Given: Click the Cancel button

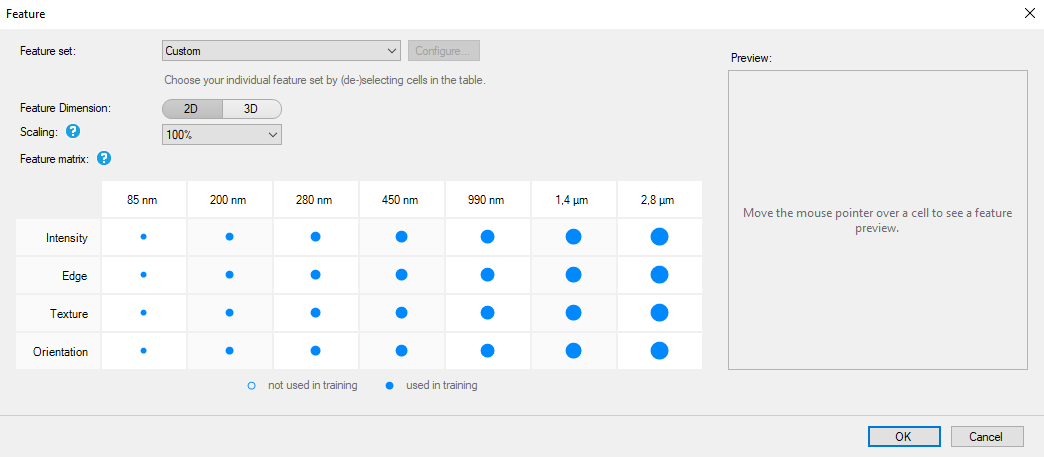Looking at the screenshot, I should [987, 437].
